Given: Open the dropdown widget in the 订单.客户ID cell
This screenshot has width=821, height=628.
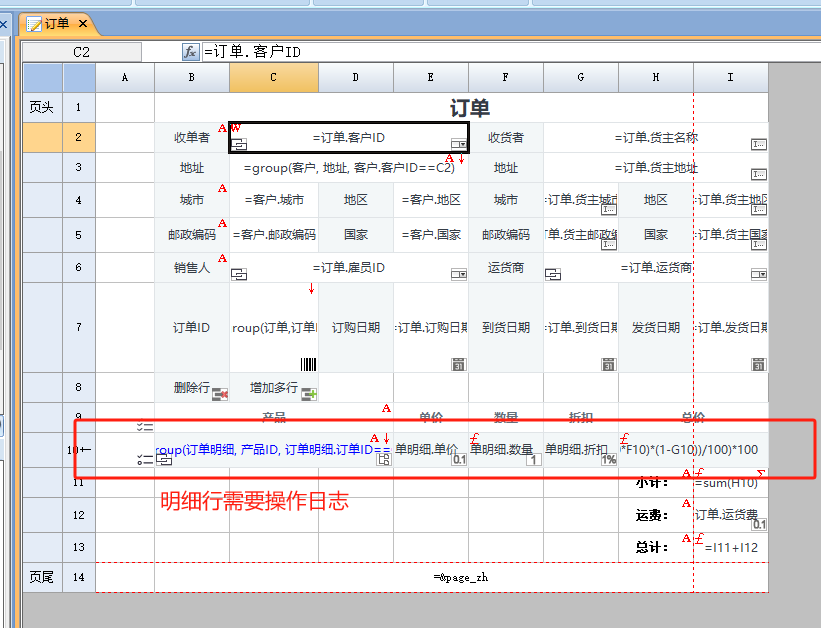Looking at the screenshot, I should [458, 145].
